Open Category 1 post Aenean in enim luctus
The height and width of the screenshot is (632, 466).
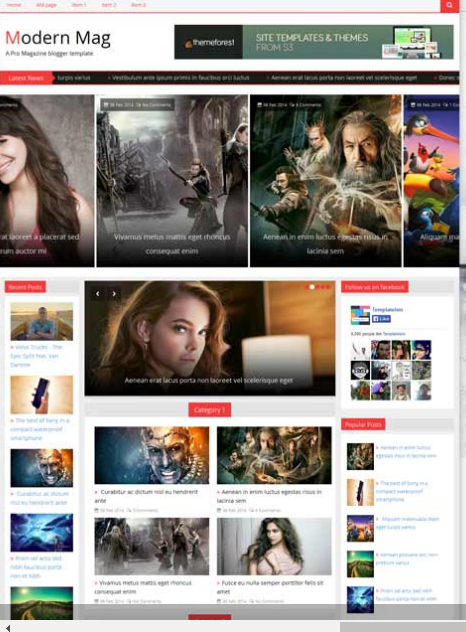pos(269,496)
